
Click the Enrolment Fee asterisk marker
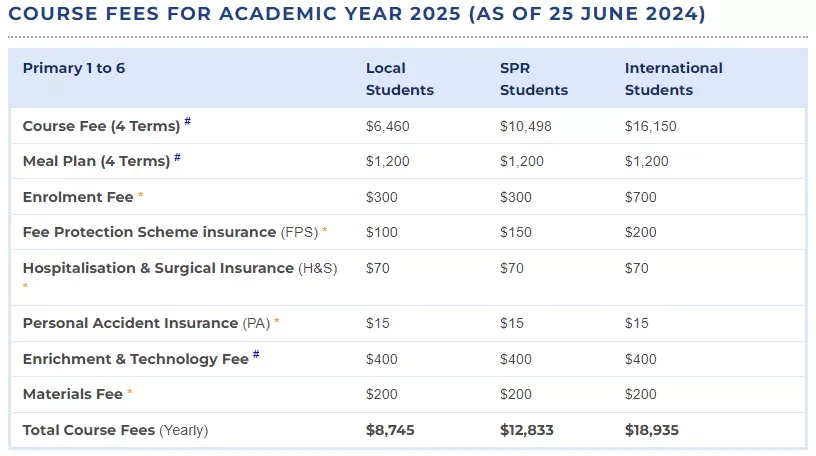coord(140,195)
